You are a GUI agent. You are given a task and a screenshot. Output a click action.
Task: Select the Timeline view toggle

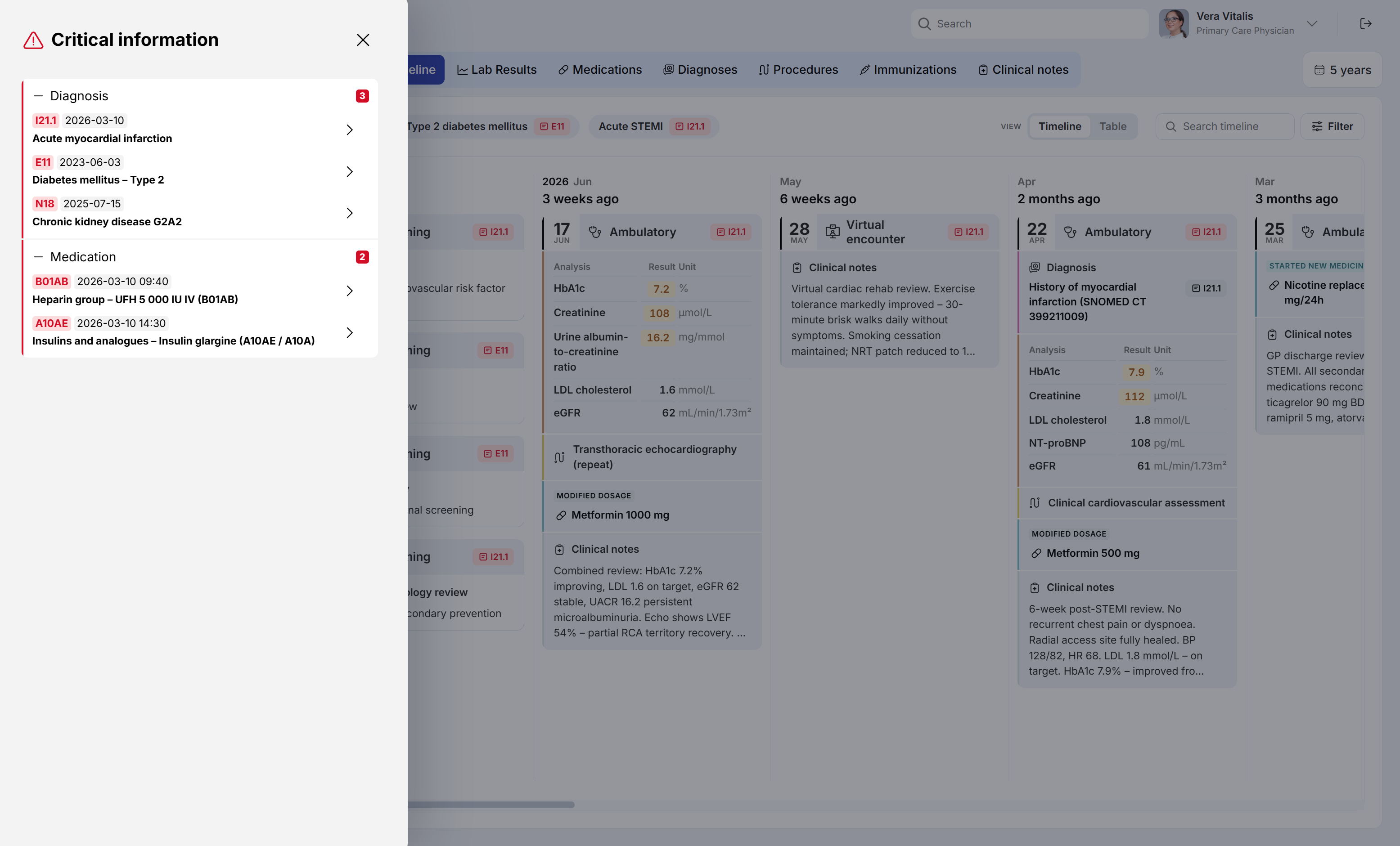(x=1060, y=127)
